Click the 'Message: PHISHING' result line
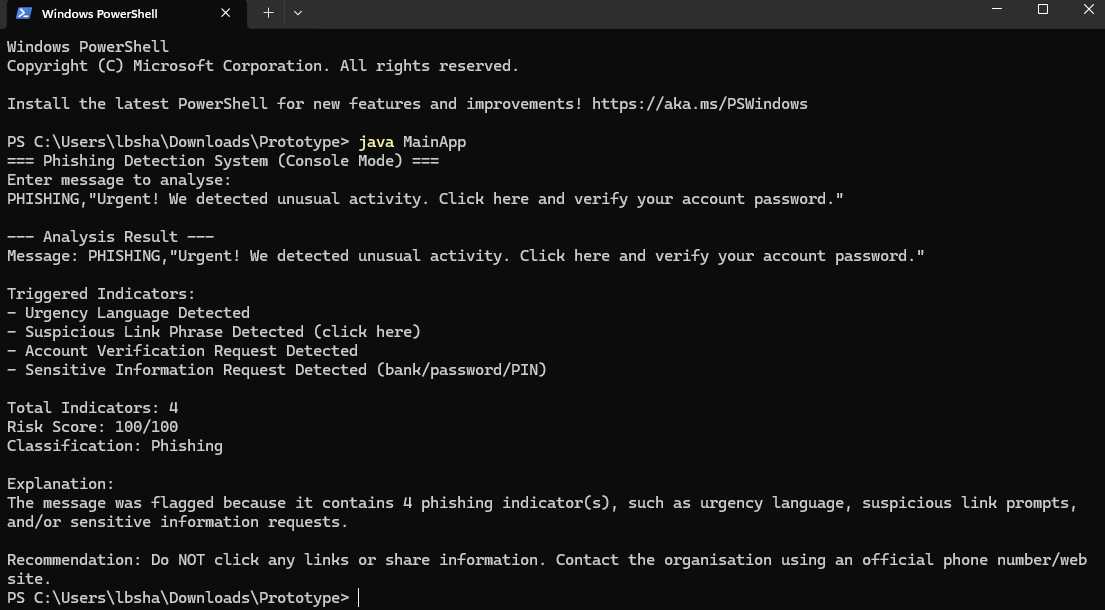Viewport: 1105px width, 610px height. (466, 256)
